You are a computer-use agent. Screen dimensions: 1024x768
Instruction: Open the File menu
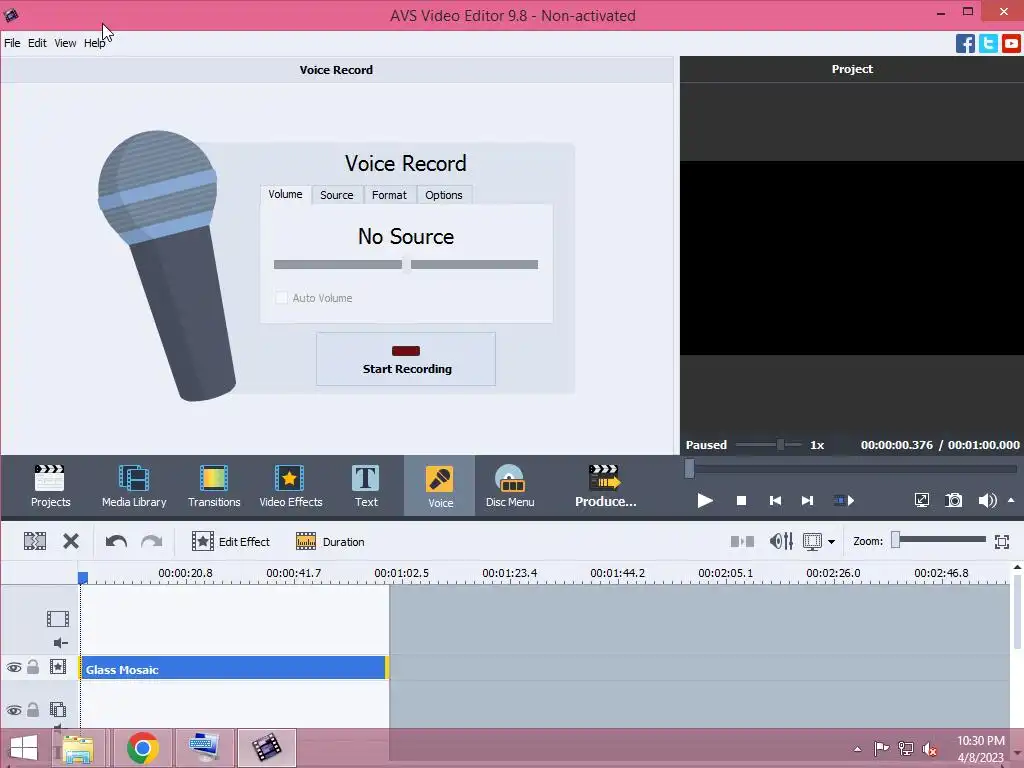(12, 43)
